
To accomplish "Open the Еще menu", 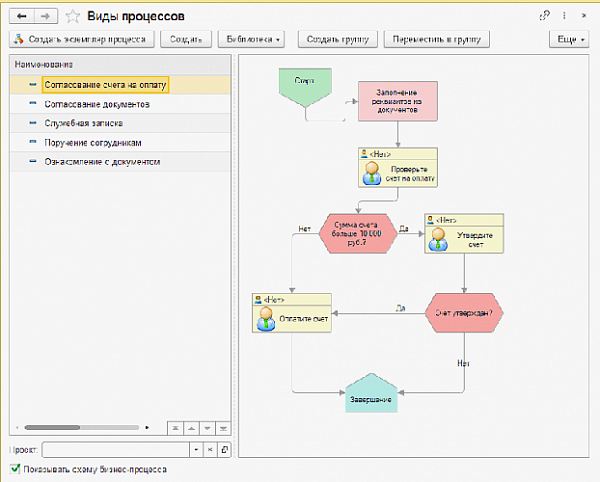I will click(x=569, y=39).
